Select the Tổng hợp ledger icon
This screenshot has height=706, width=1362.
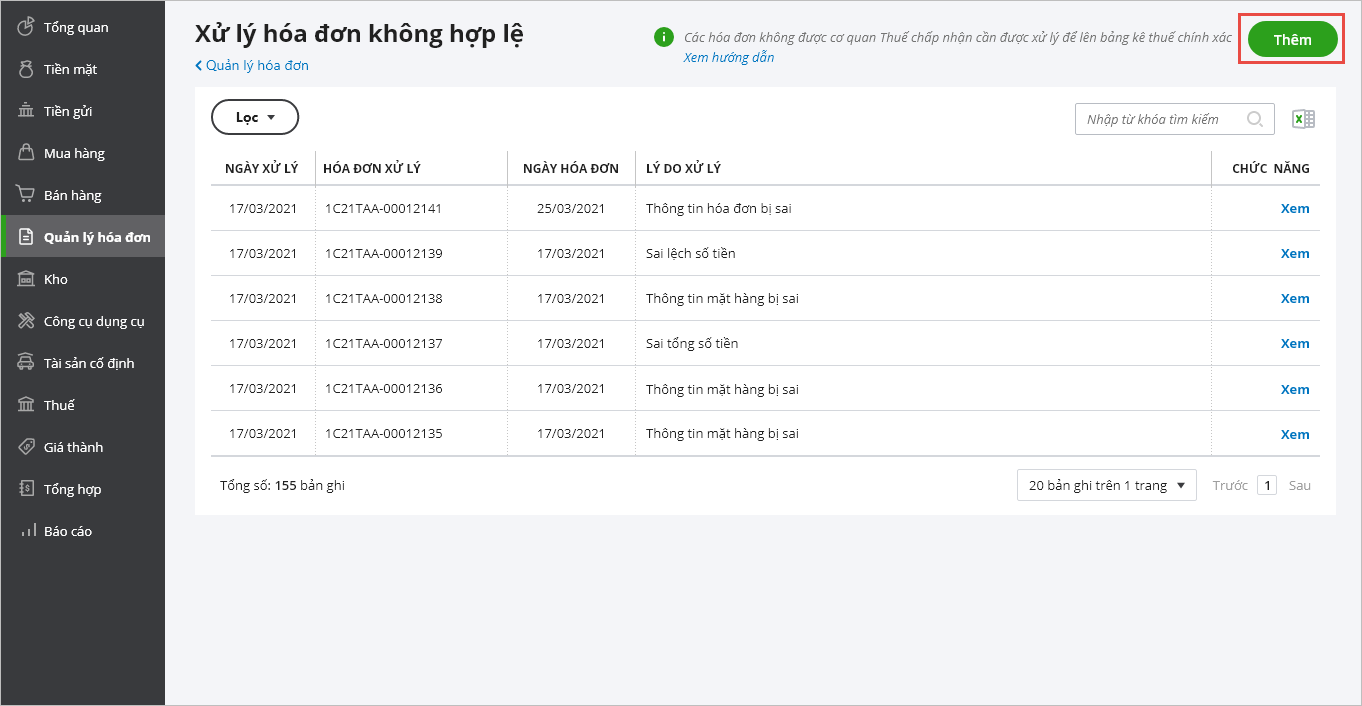(x=26, y=489)
